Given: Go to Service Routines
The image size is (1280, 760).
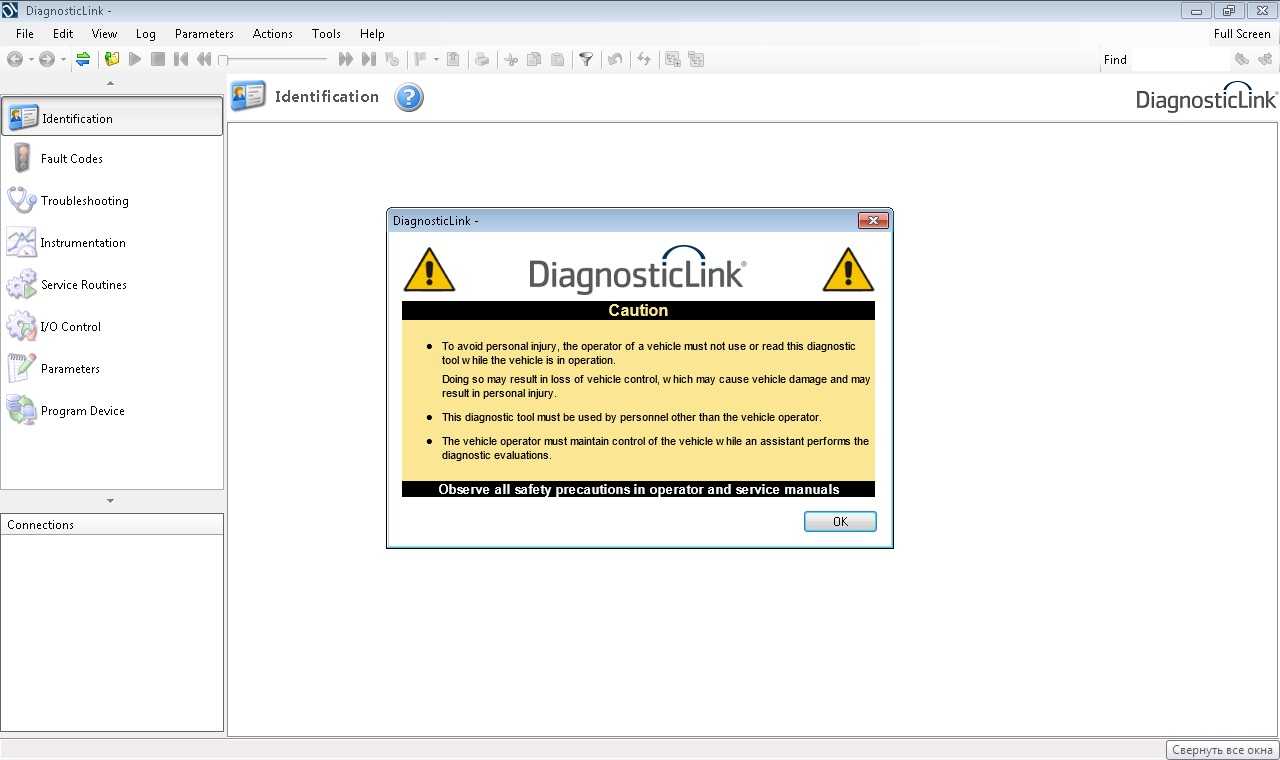Looking at the screenshot, I should coord(83,285).
